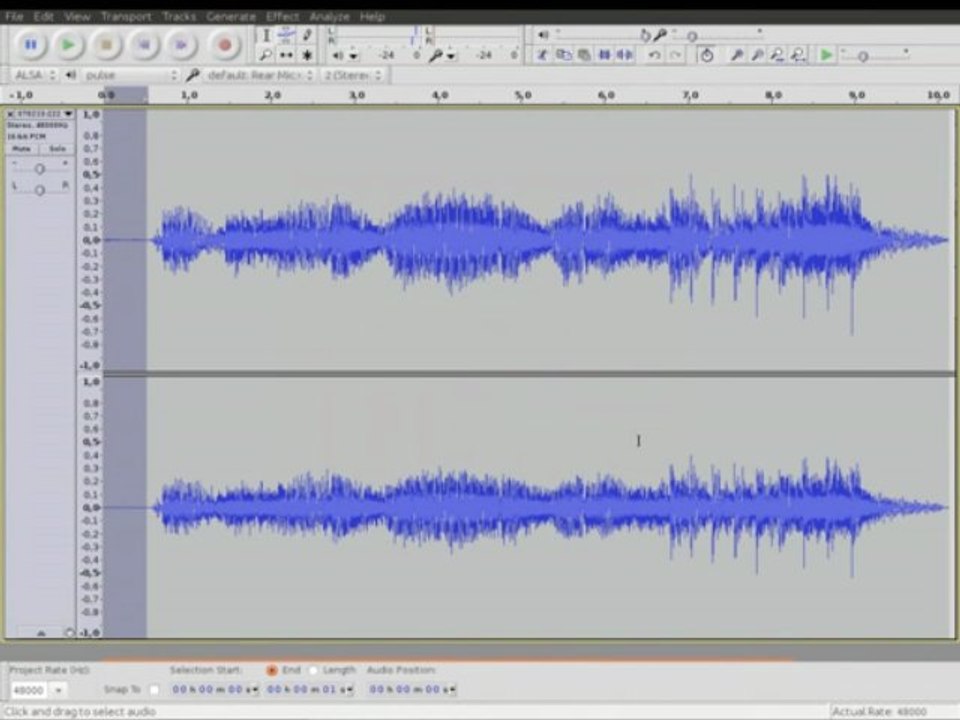Screen dimensions: 960x720
Task: Fit project in window zoom icon
Action: tap(798, 55)
